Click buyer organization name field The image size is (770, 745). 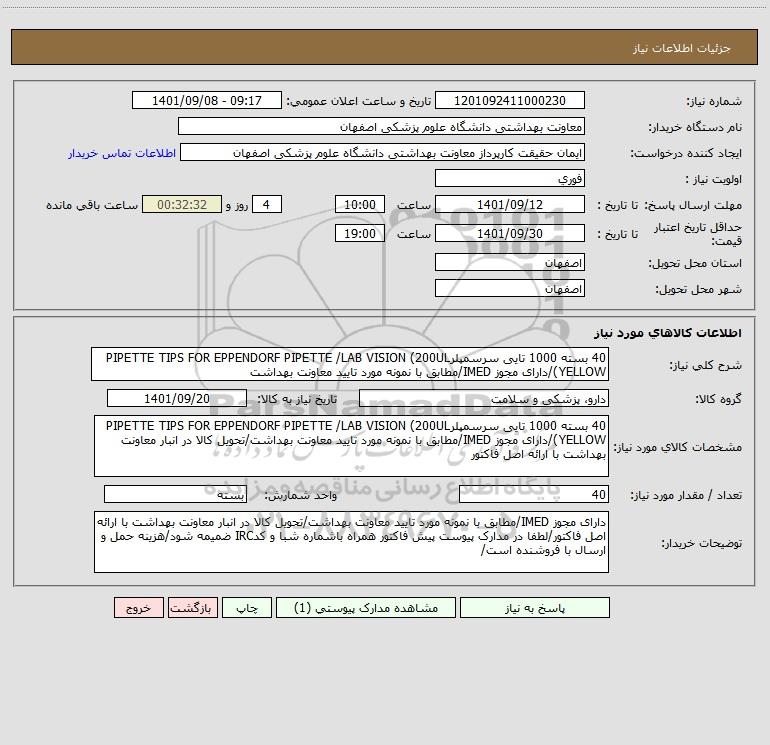click(x=381, y=127)
